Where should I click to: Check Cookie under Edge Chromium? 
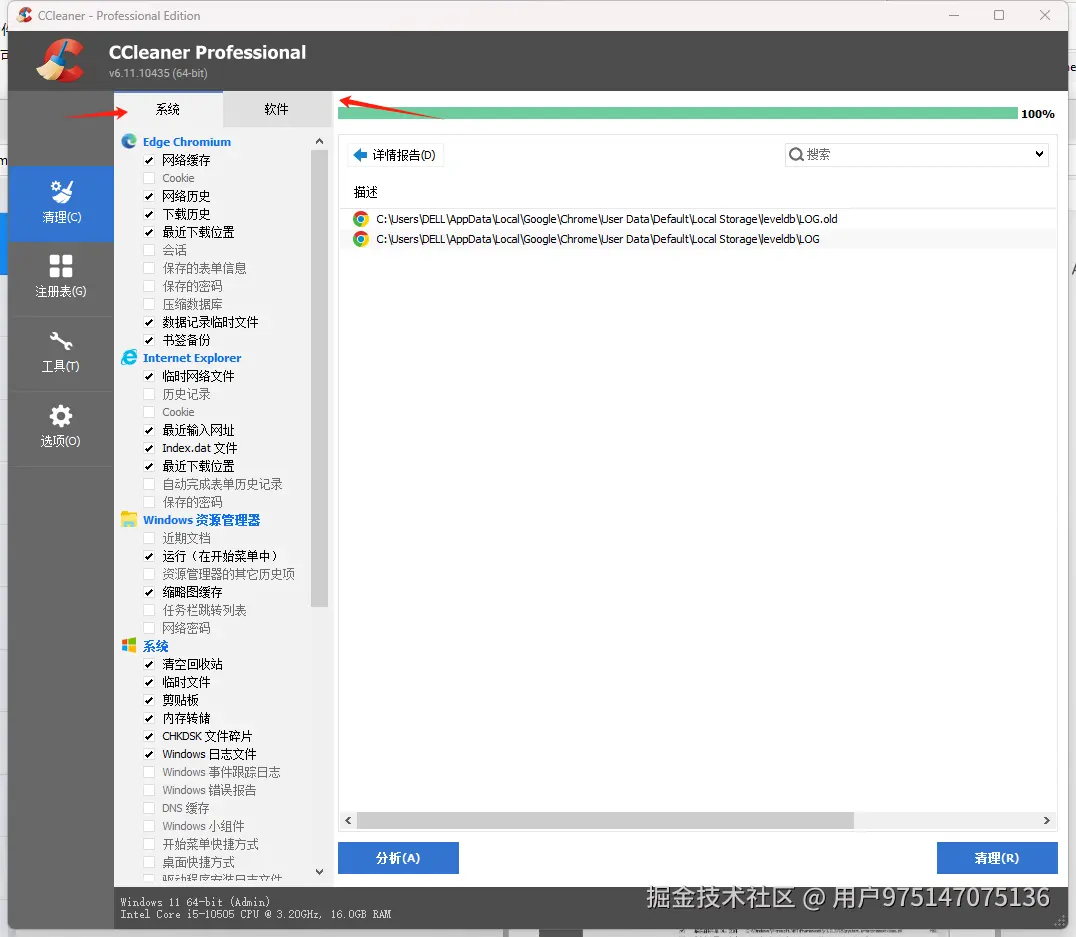149,178
